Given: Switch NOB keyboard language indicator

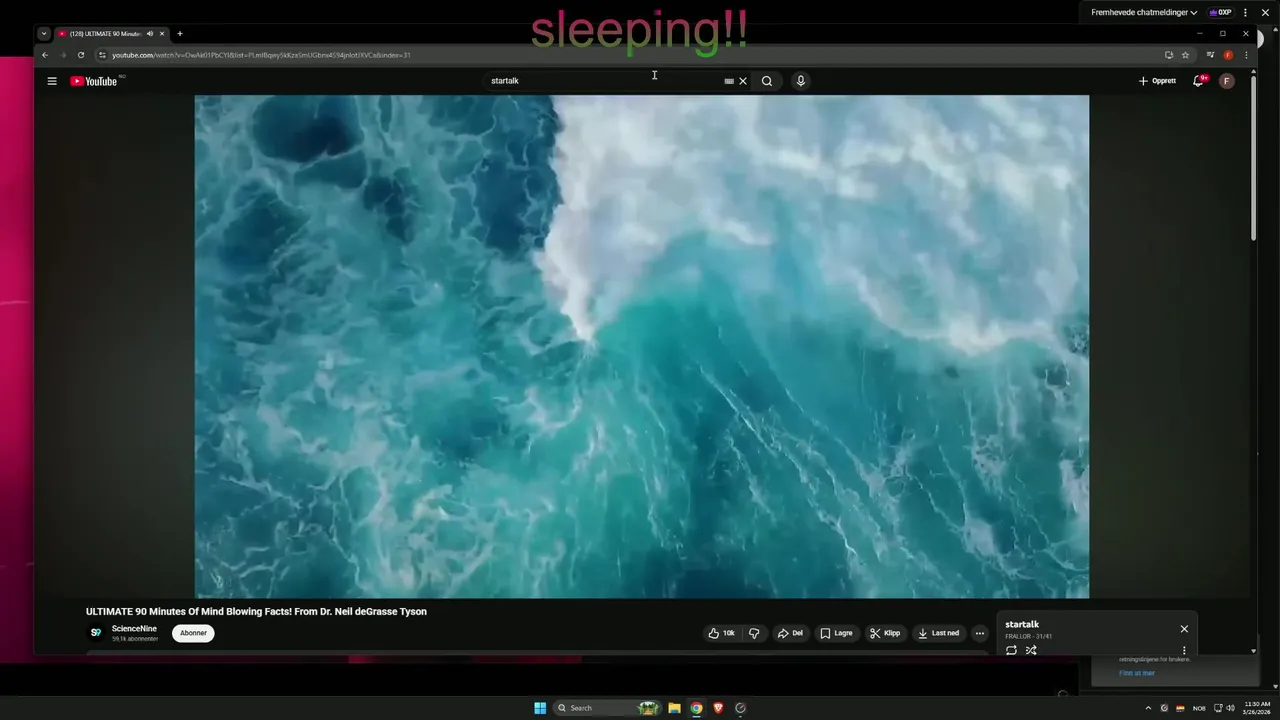Looking at the screenshot, I should 1199,708.
